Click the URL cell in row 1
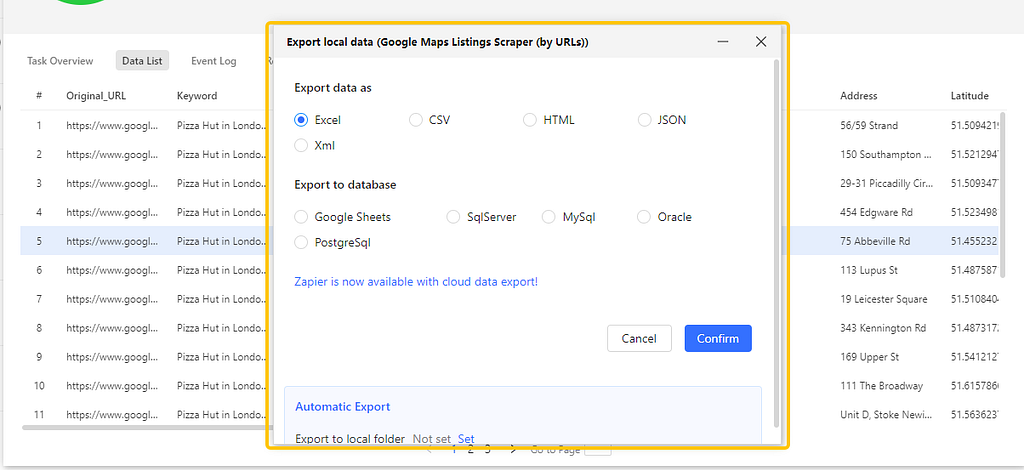Image resolution: width=1024 pixels, height=470 pixels. coord(112,125)
